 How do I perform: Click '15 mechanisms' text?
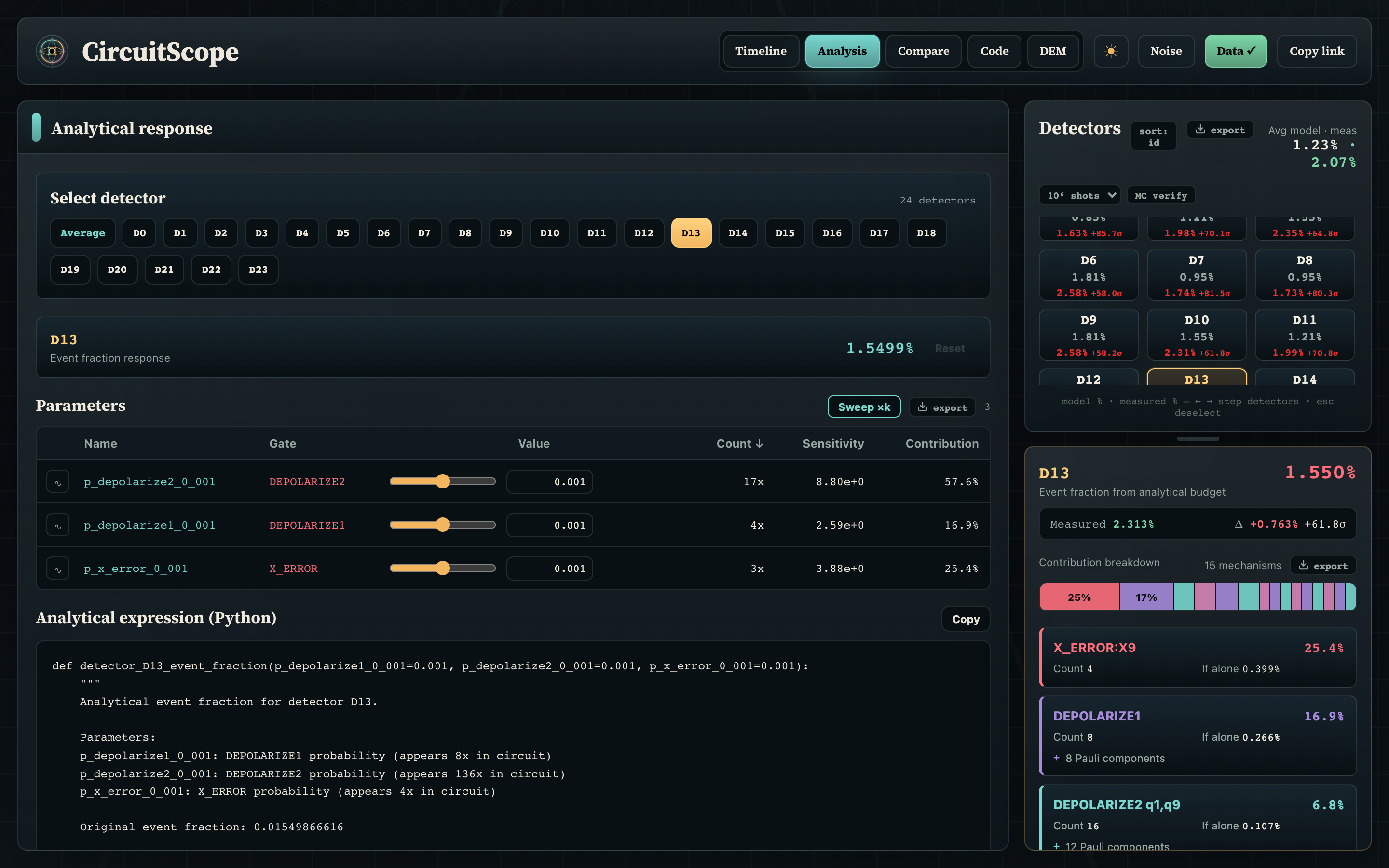tap(1243, 566)
